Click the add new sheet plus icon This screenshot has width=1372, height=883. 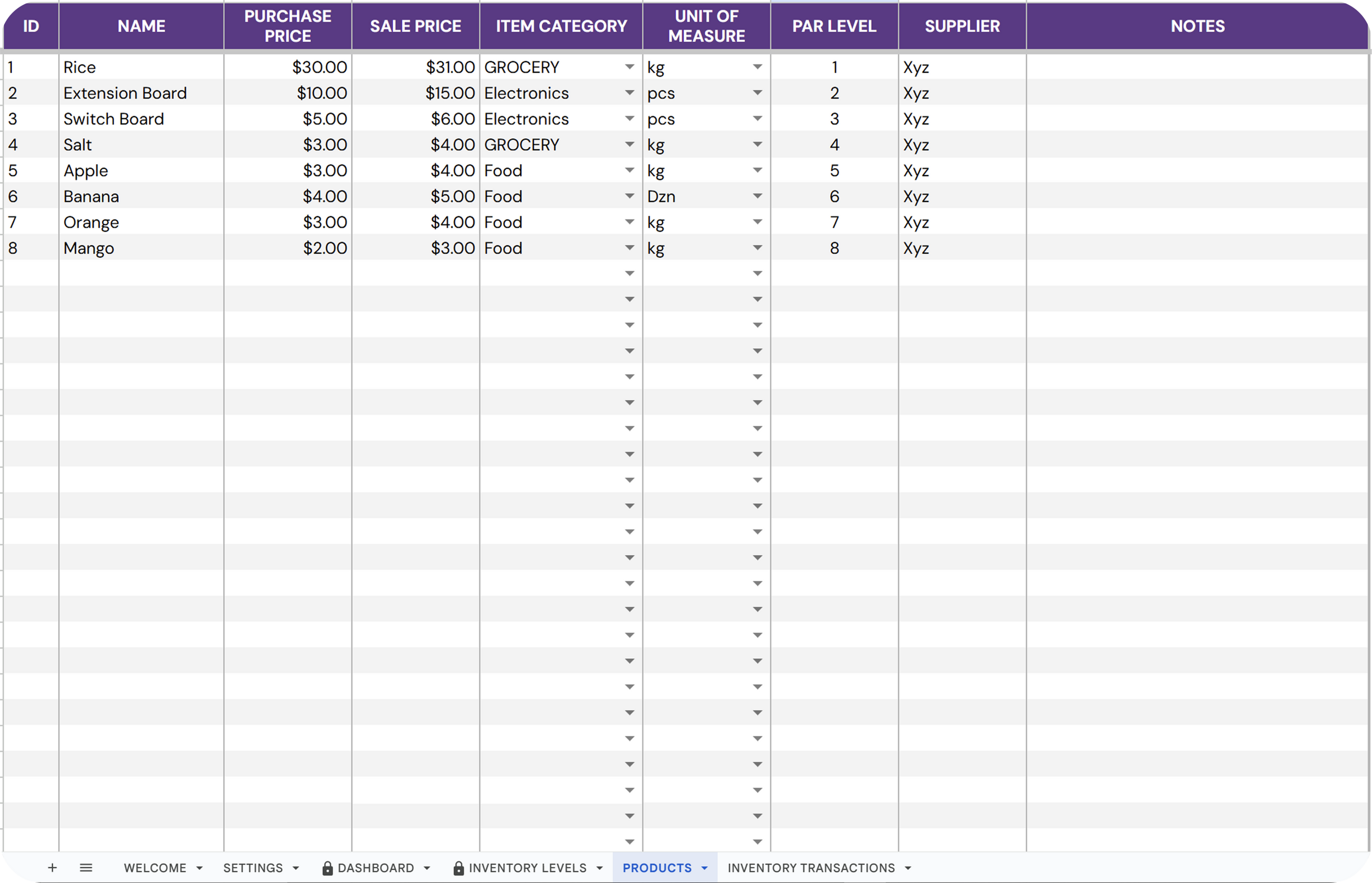[x=52, y=868]
